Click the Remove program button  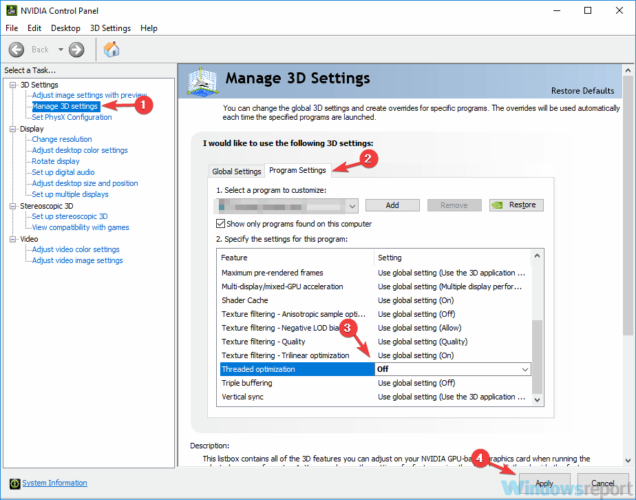pyautogui.click(x=454, y=205)
